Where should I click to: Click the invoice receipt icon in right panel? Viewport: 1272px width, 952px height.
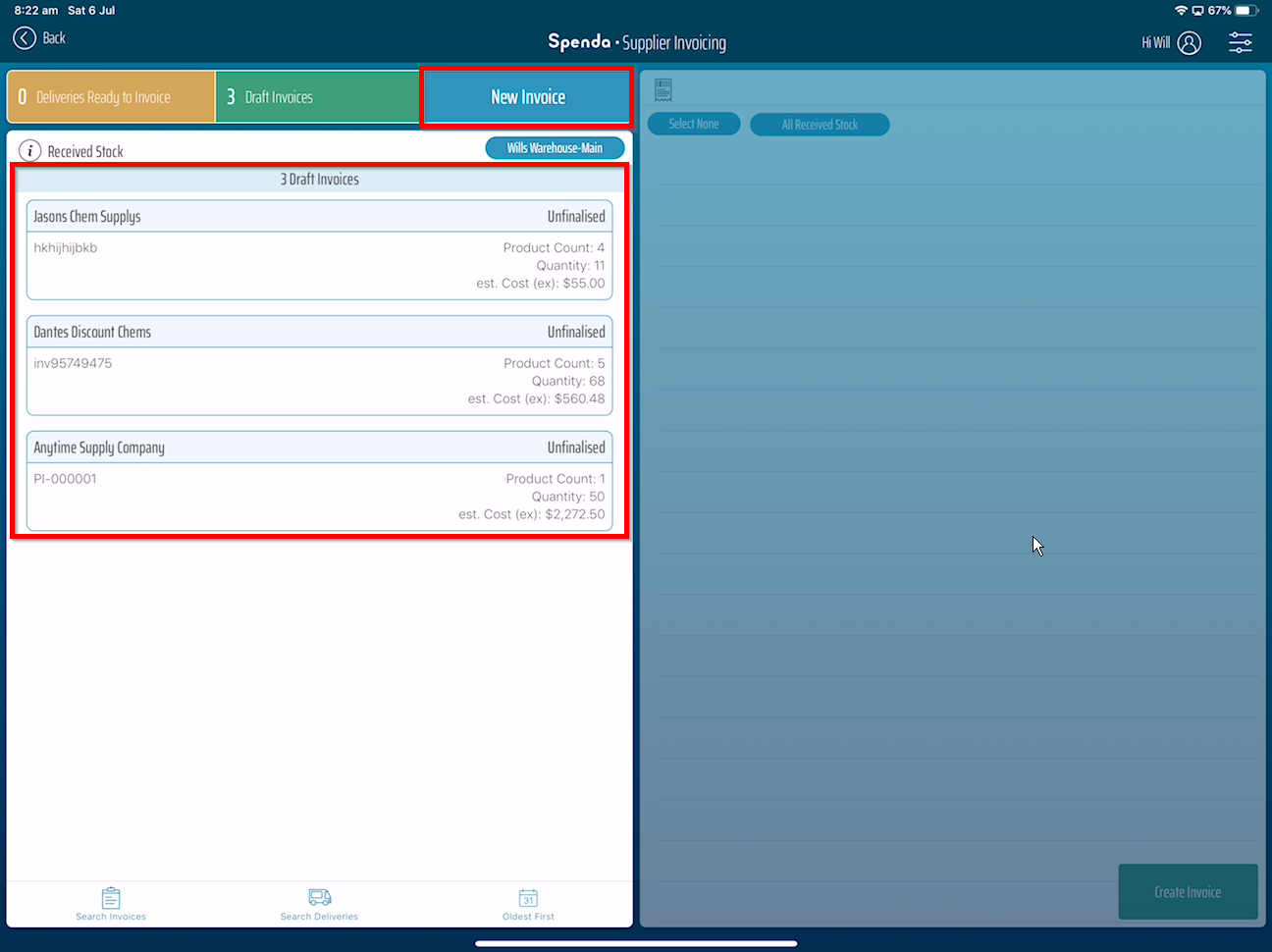click(x=663, y=90)
